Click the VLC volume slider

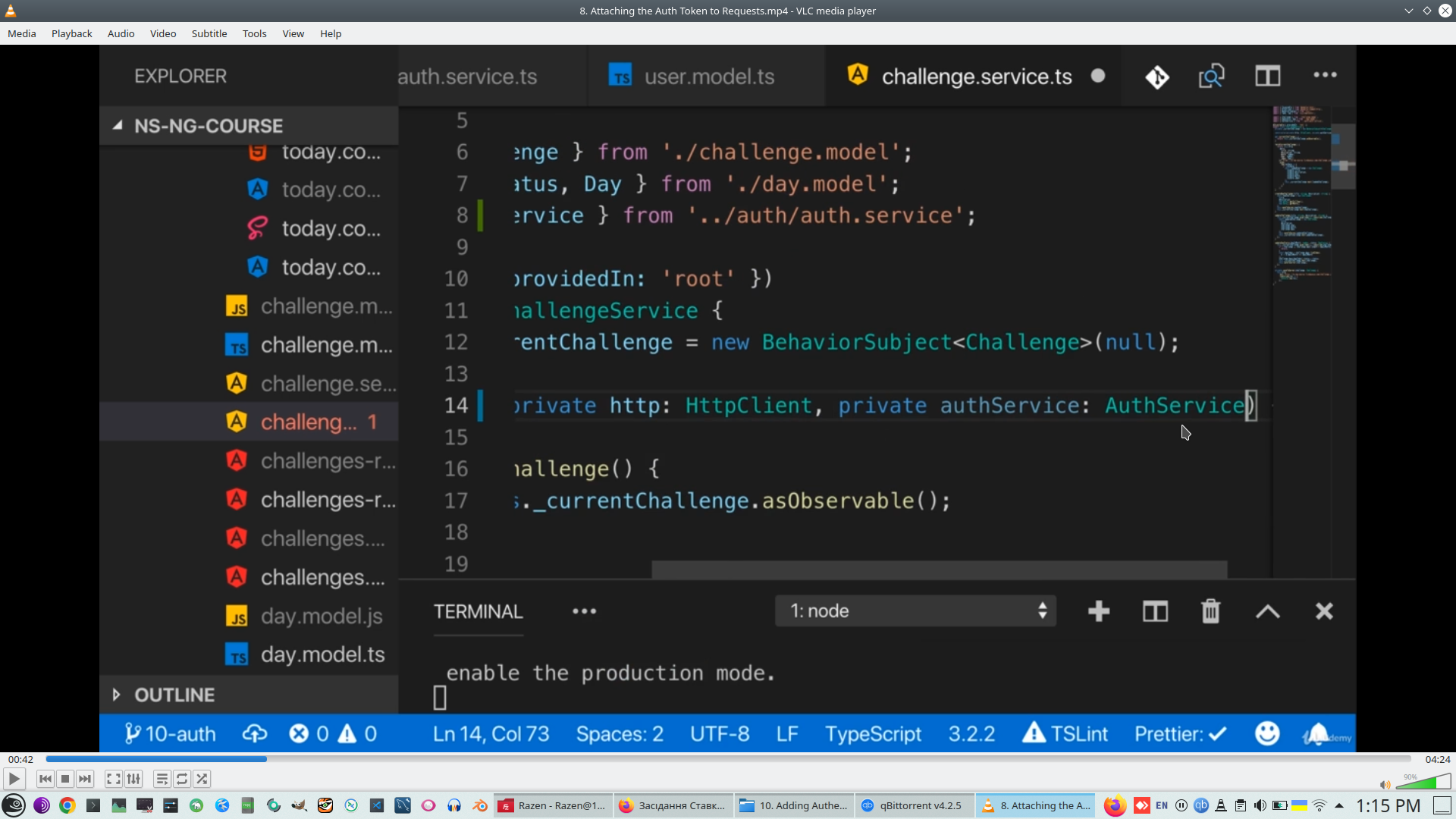pos(1424,783)
